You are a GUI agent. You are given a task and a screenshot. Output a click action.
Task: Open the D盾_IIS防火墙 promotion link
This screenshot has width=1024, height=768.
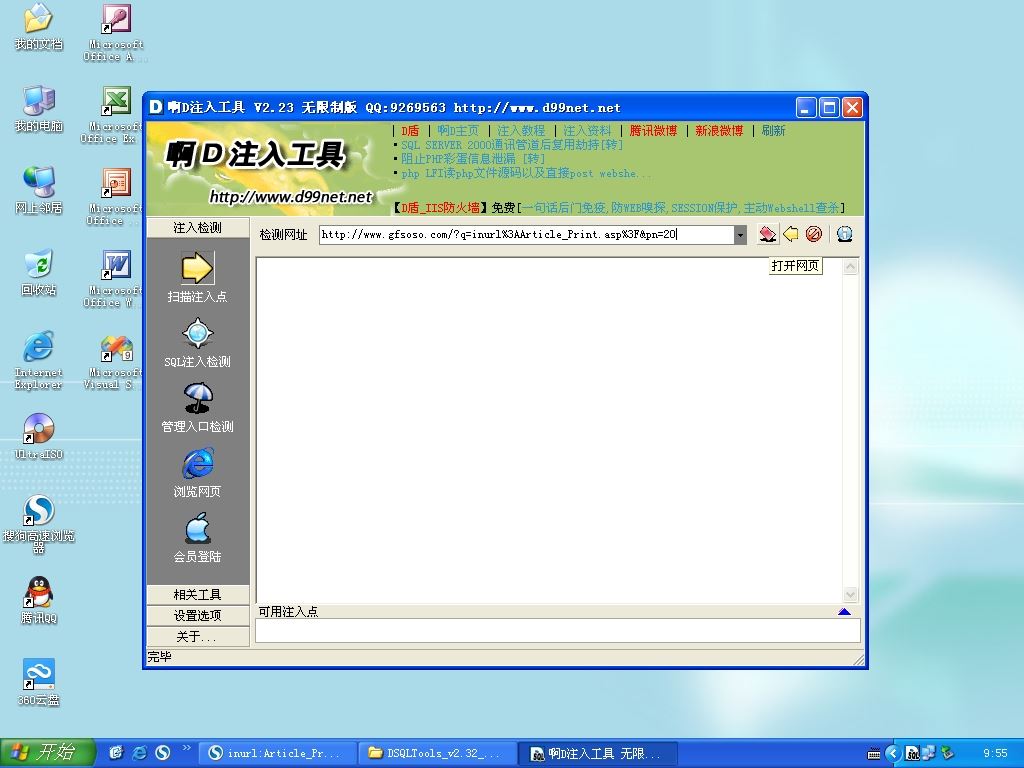pyautogui.click(x=440, y=208)
